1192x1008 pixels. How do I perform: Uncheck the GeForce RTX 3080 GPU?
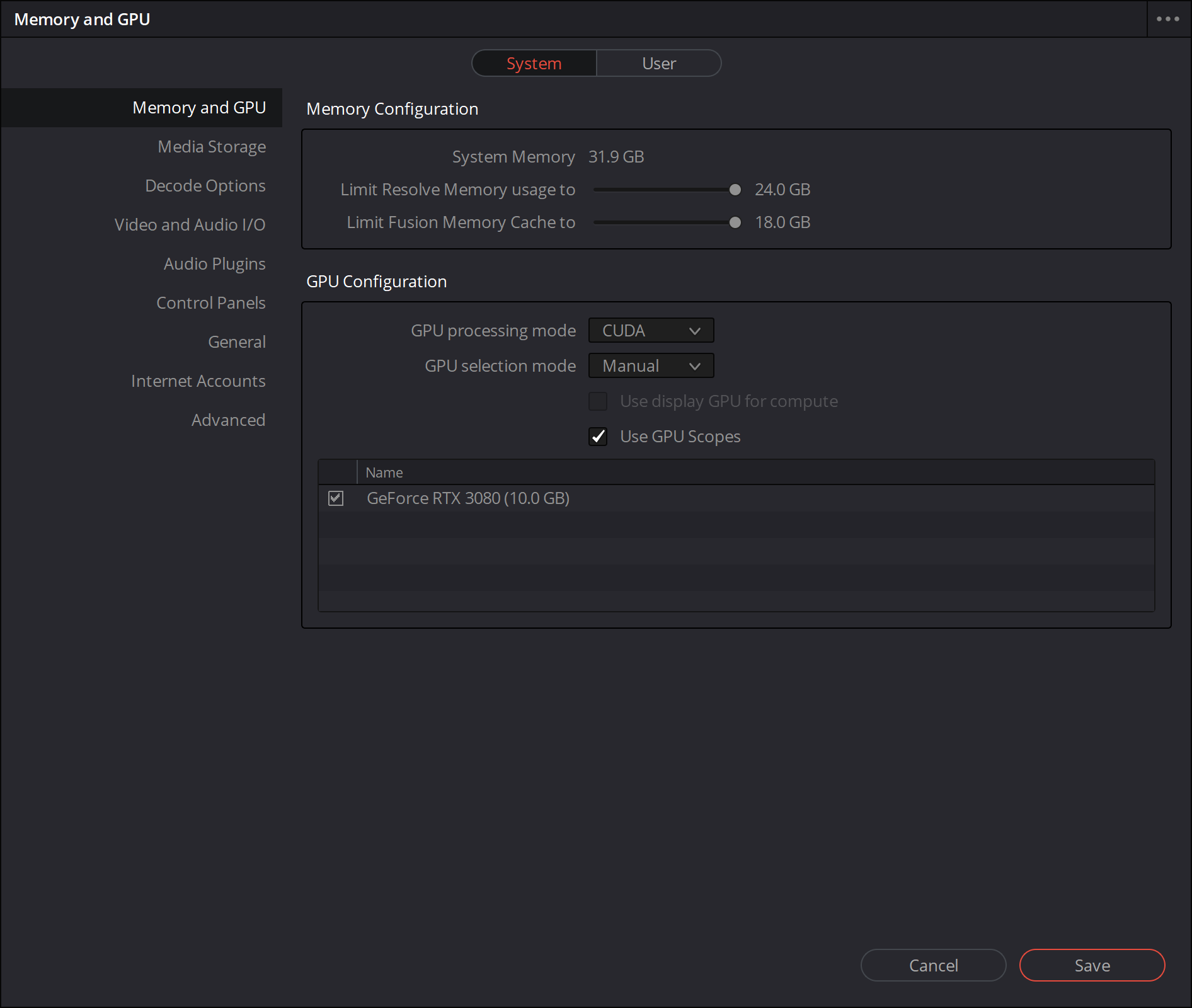pos(336,498)
